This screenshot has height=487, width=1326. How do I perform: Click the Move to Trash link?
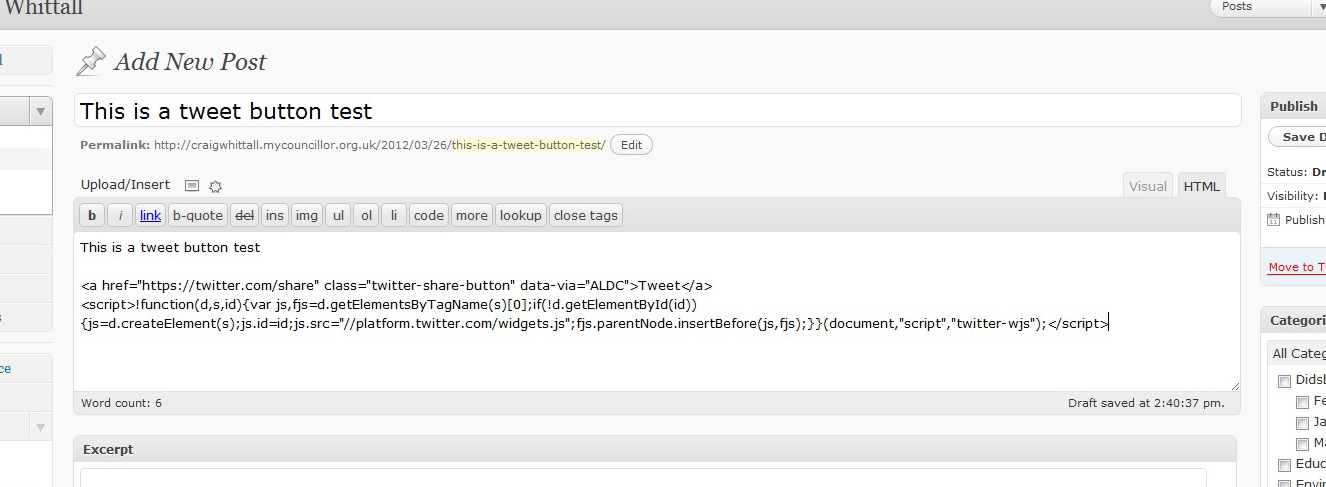point(1296,267)
